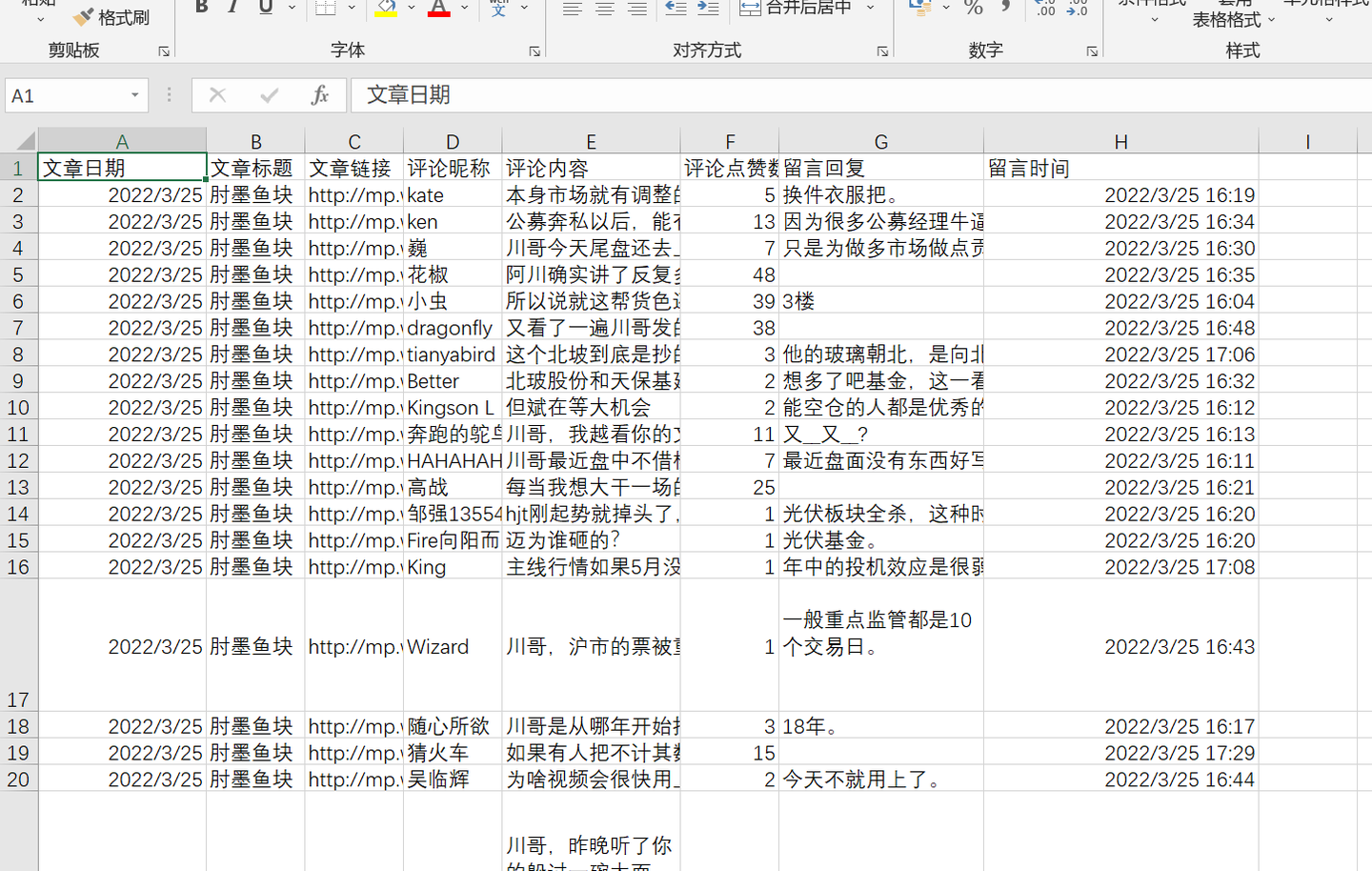Open the 字体 dialog launcher
Image resolution: width=1372 pixels, height=871 pixels.
pyautogui.click(x=535, y=51)
